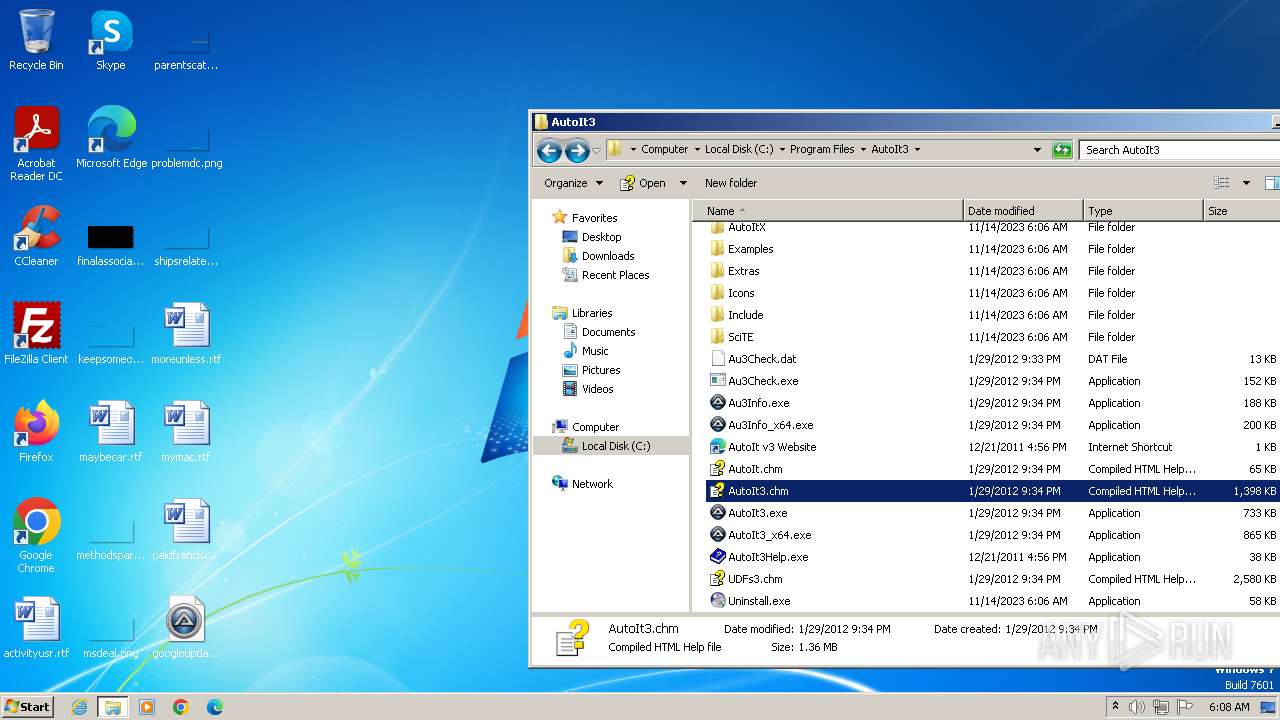Open Acrobat Reader DC desktop shortcut
1280x720 pixels.
click(x=36, y=143)
